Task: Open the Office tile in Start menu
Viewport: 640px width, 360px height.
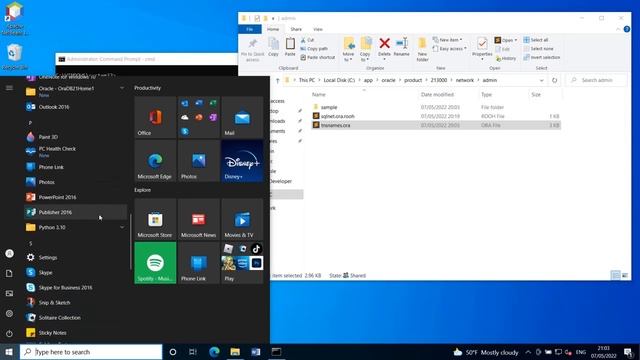Action: click(155, 117)
